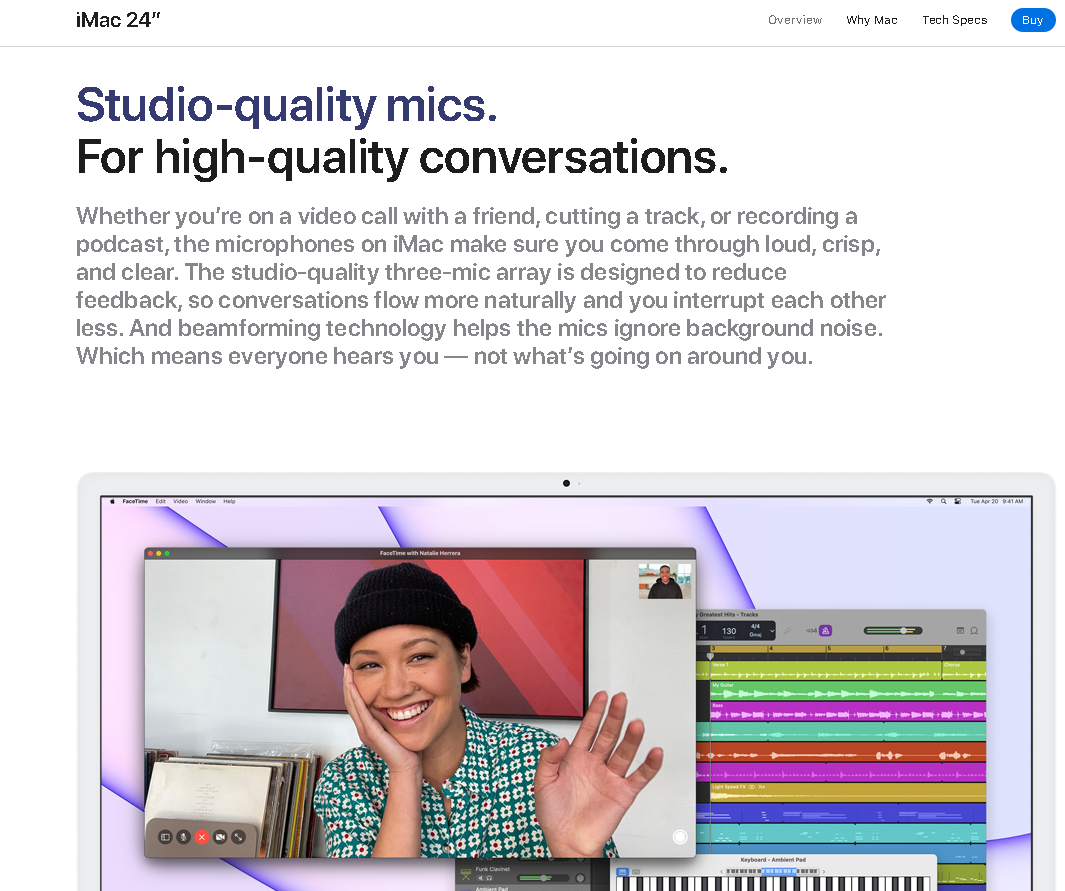Select the Chorus region
This screenshot has width=1065, height=891.
[x=964, y=670]
